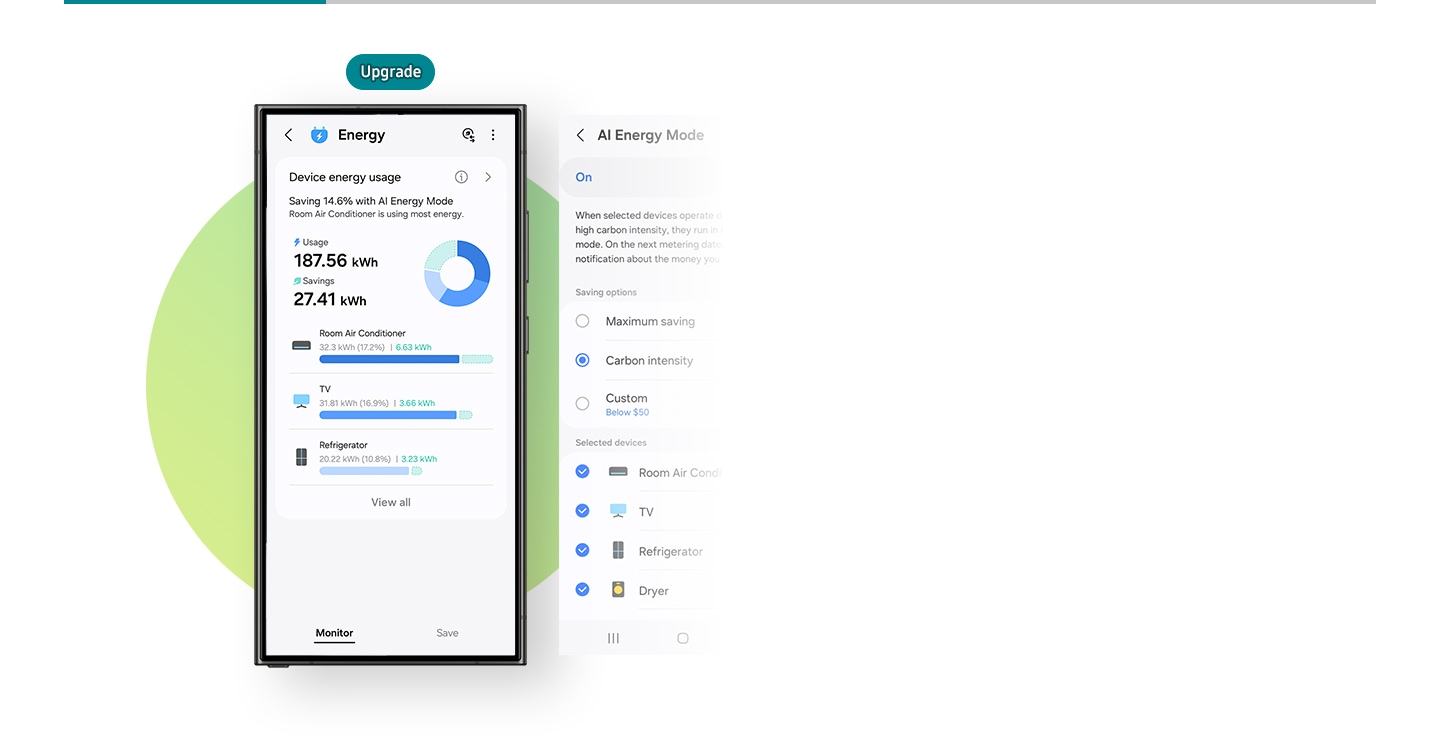Expand Device energy usage details via chevron
Screen dimensions: 1440x744
[x=487, y=176]
